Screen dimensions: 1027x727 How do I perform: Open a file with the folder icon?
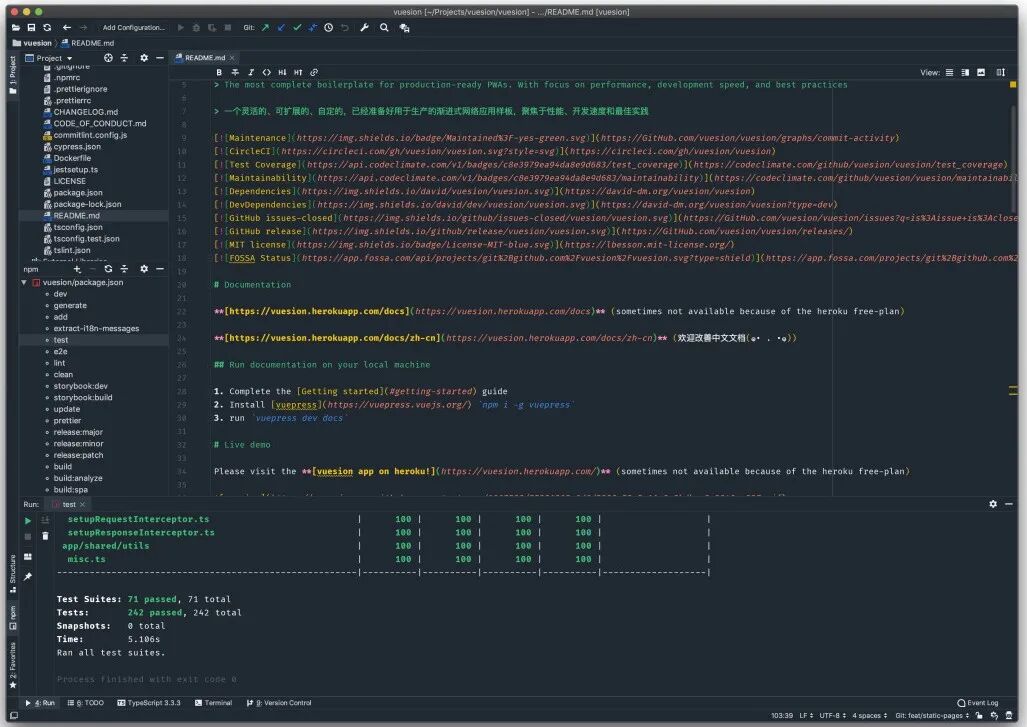coord(16,28)
